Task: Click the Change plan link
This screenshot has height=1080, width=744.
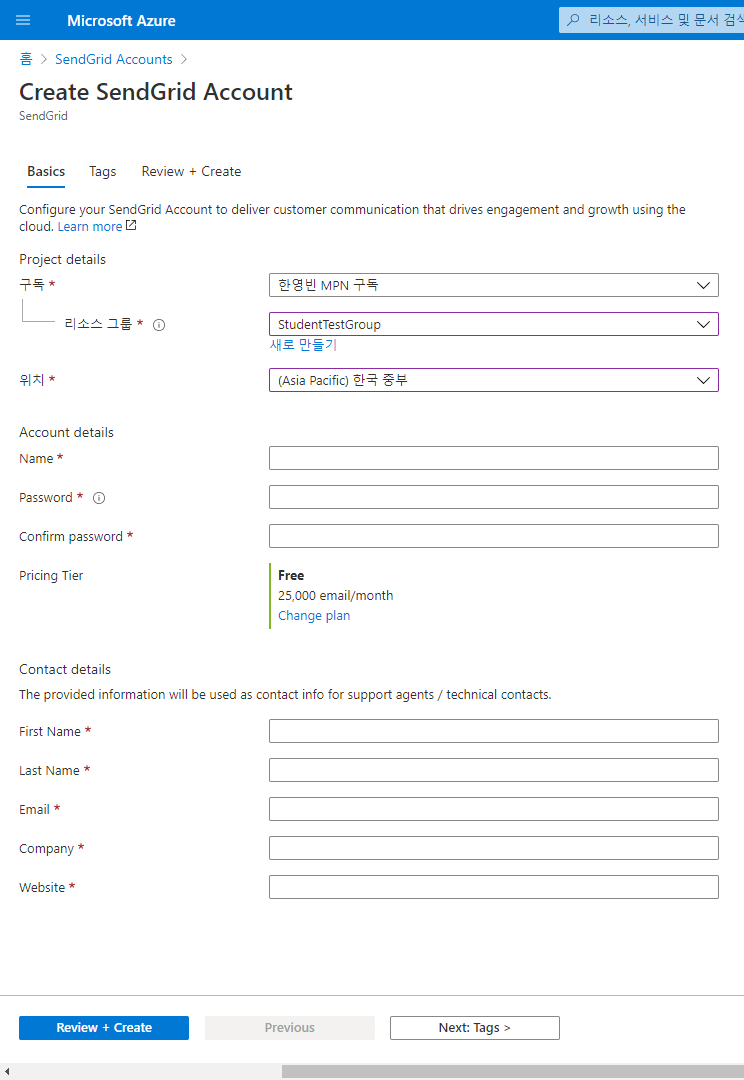Action: [x=314, y=616]
